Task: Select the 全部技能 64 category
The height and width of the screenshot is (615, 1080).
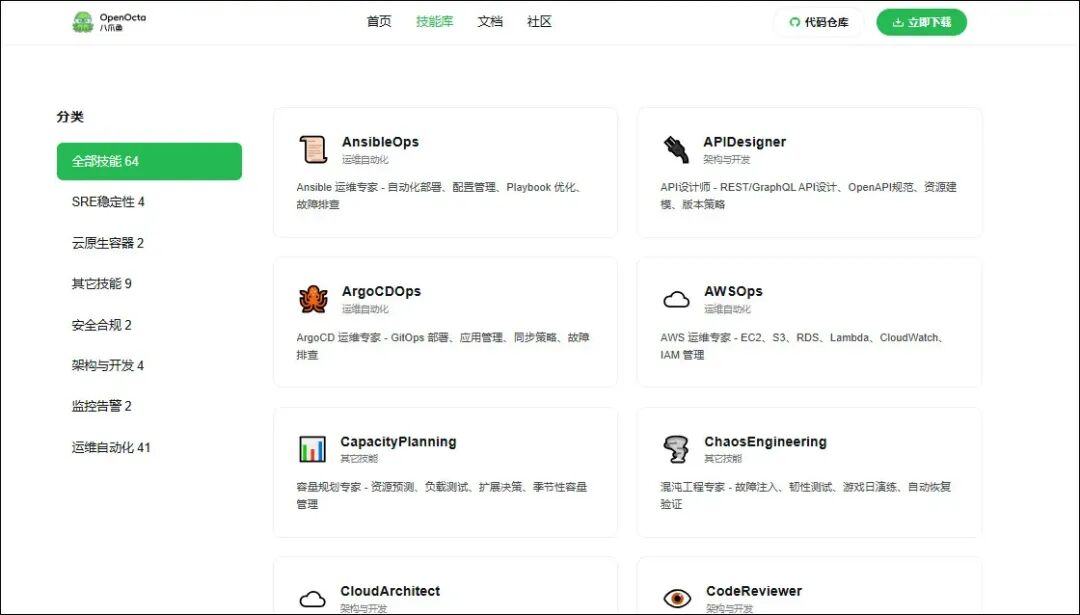Action: coord(149,161)
